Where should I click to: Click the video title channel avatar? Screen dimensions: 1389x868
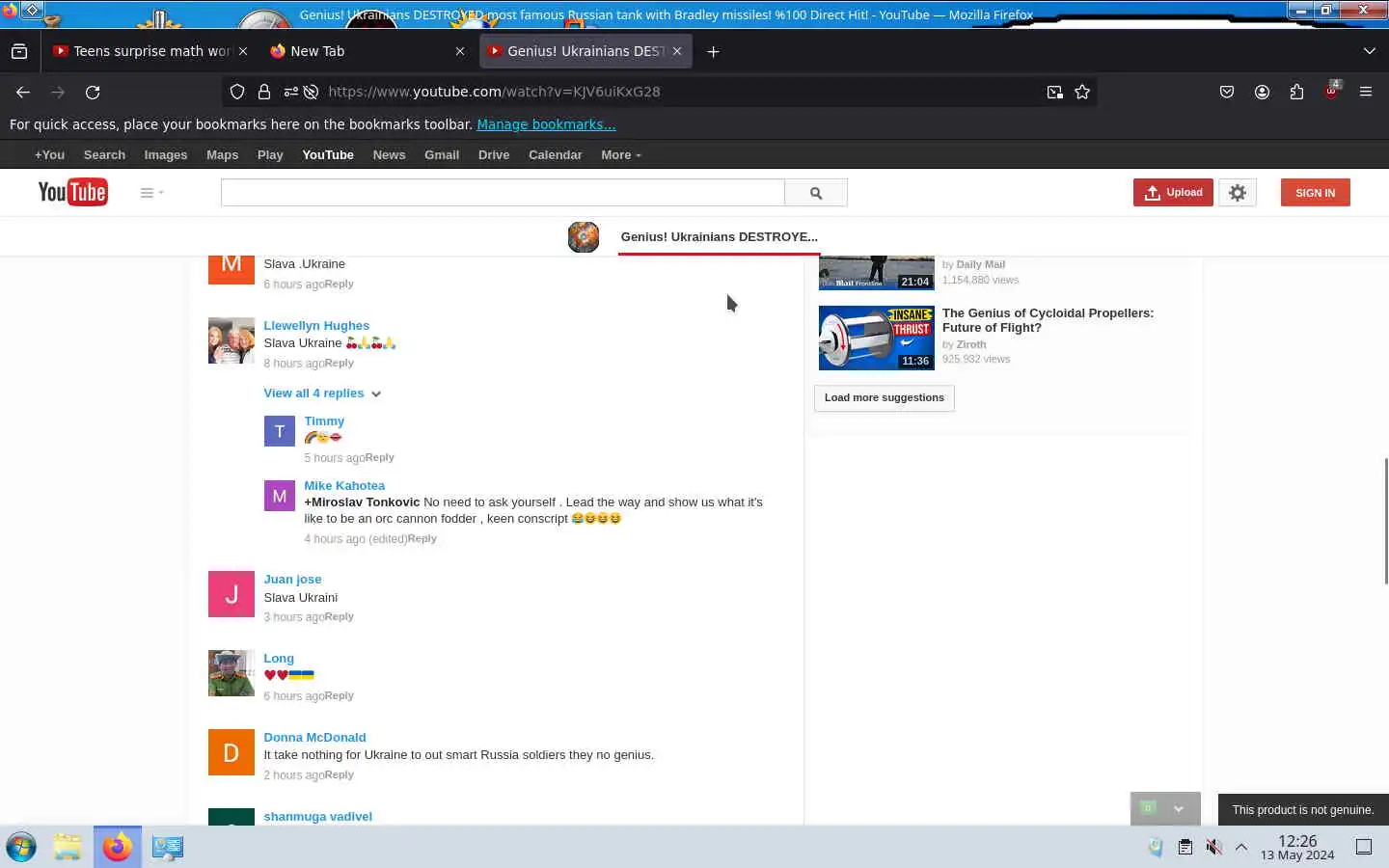point(584,236)
